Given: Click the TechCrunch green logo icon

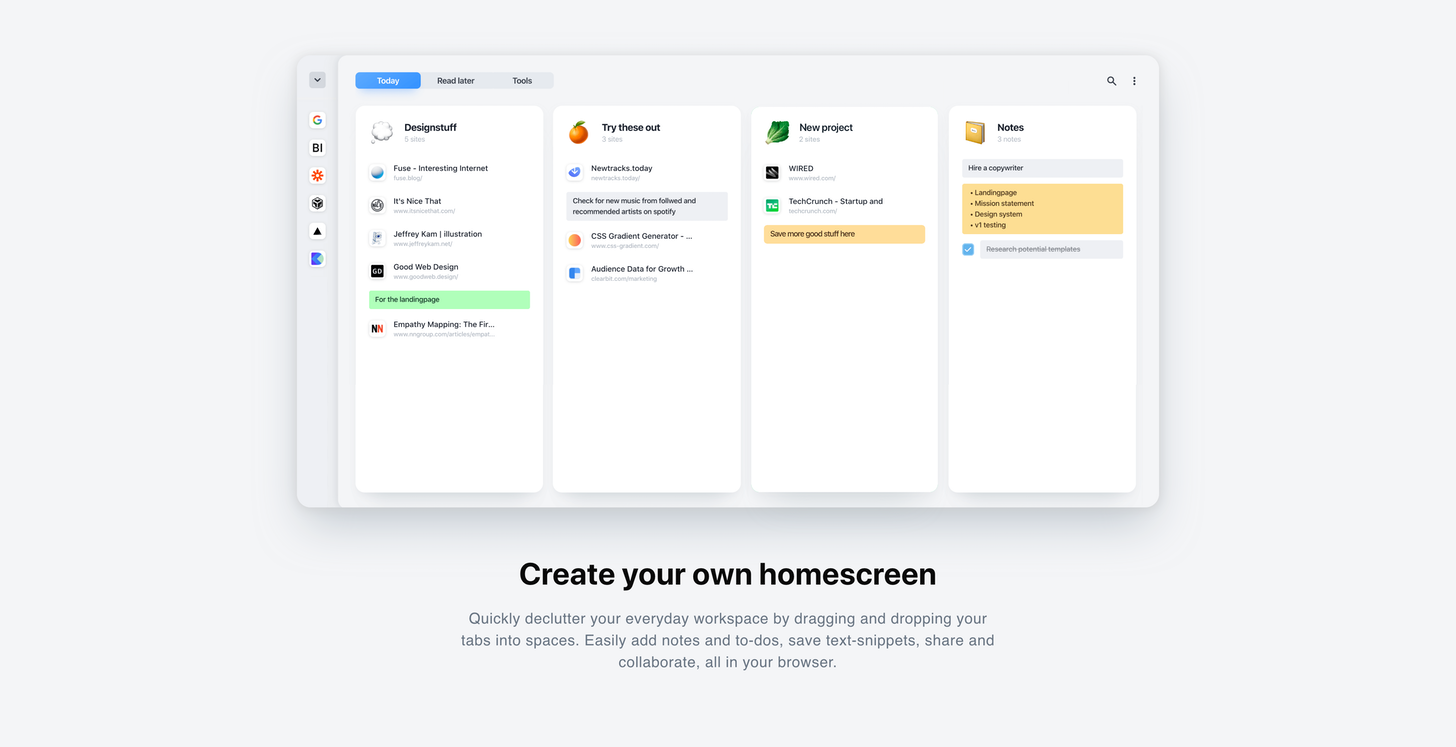Looking at the screenshot, I should [772, 206].
